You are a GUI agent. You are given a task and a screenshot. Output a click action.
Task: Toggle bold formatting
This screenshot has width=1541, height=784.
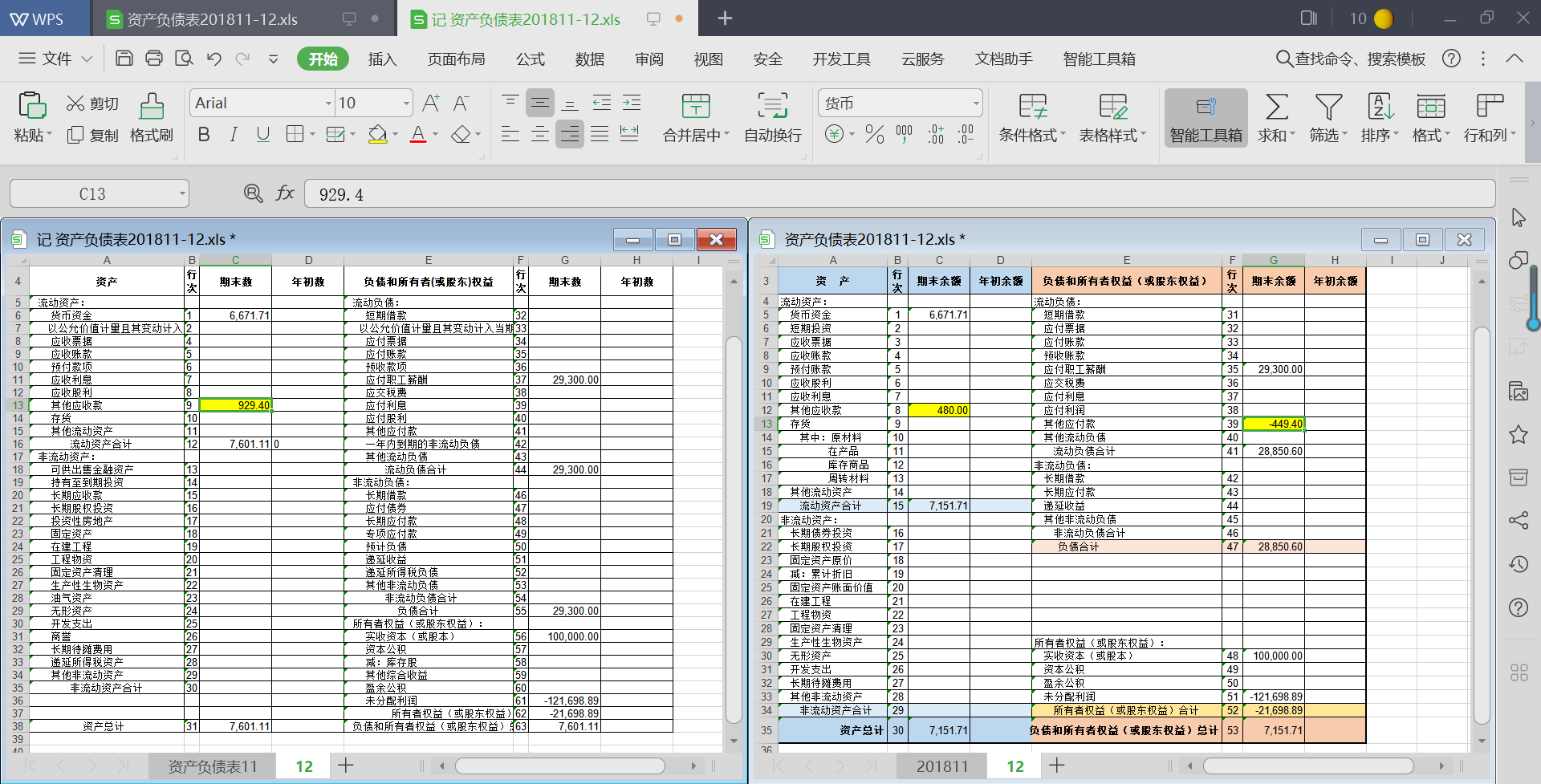204,135
